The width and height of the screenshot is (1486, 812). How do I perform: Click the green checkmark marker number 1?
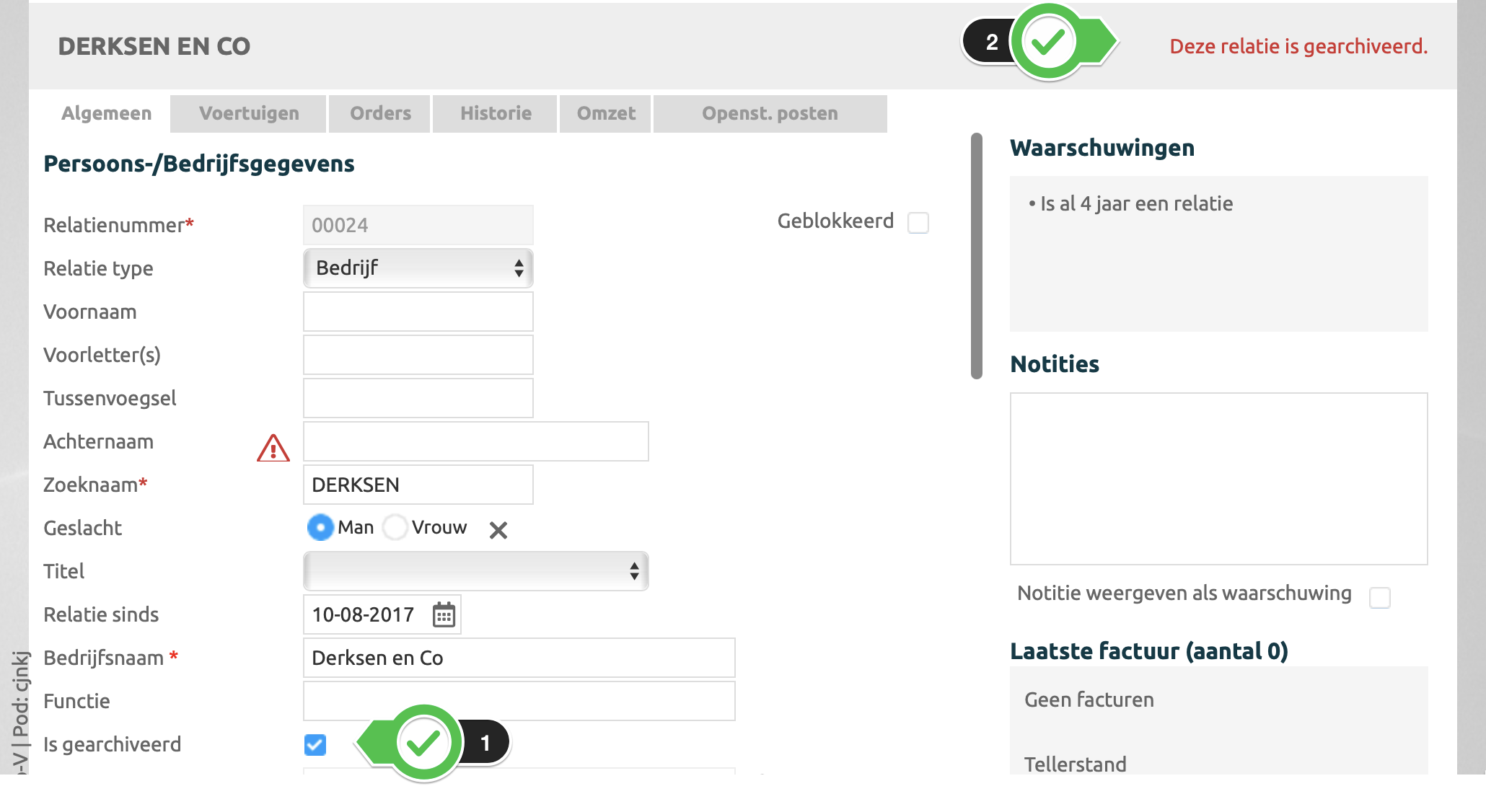pos(423,743)
